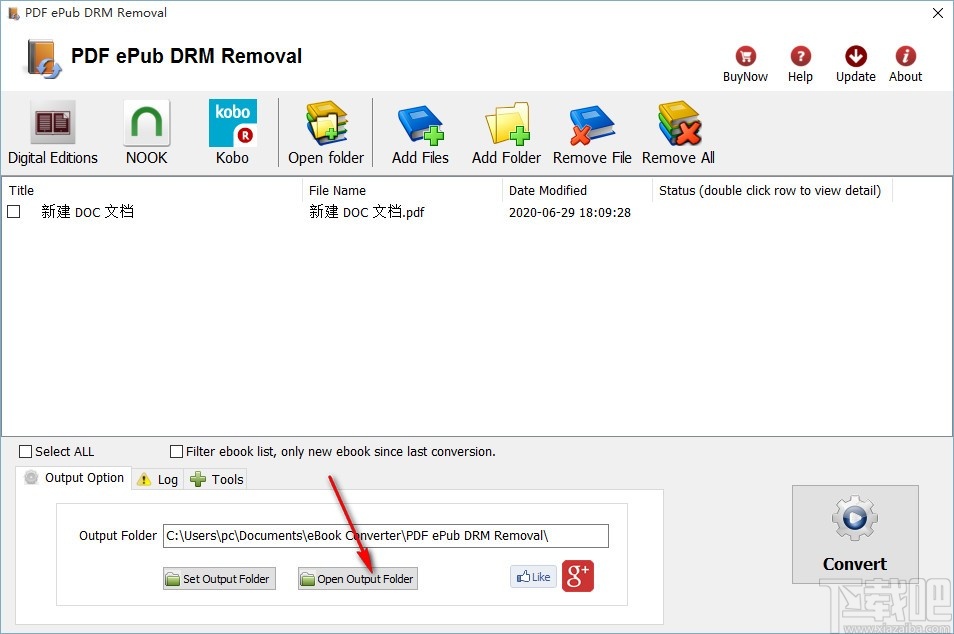The image size is (954, 634).
Task: Close the PDF ePub DRM Removal window
Action: tap(938, 13)
